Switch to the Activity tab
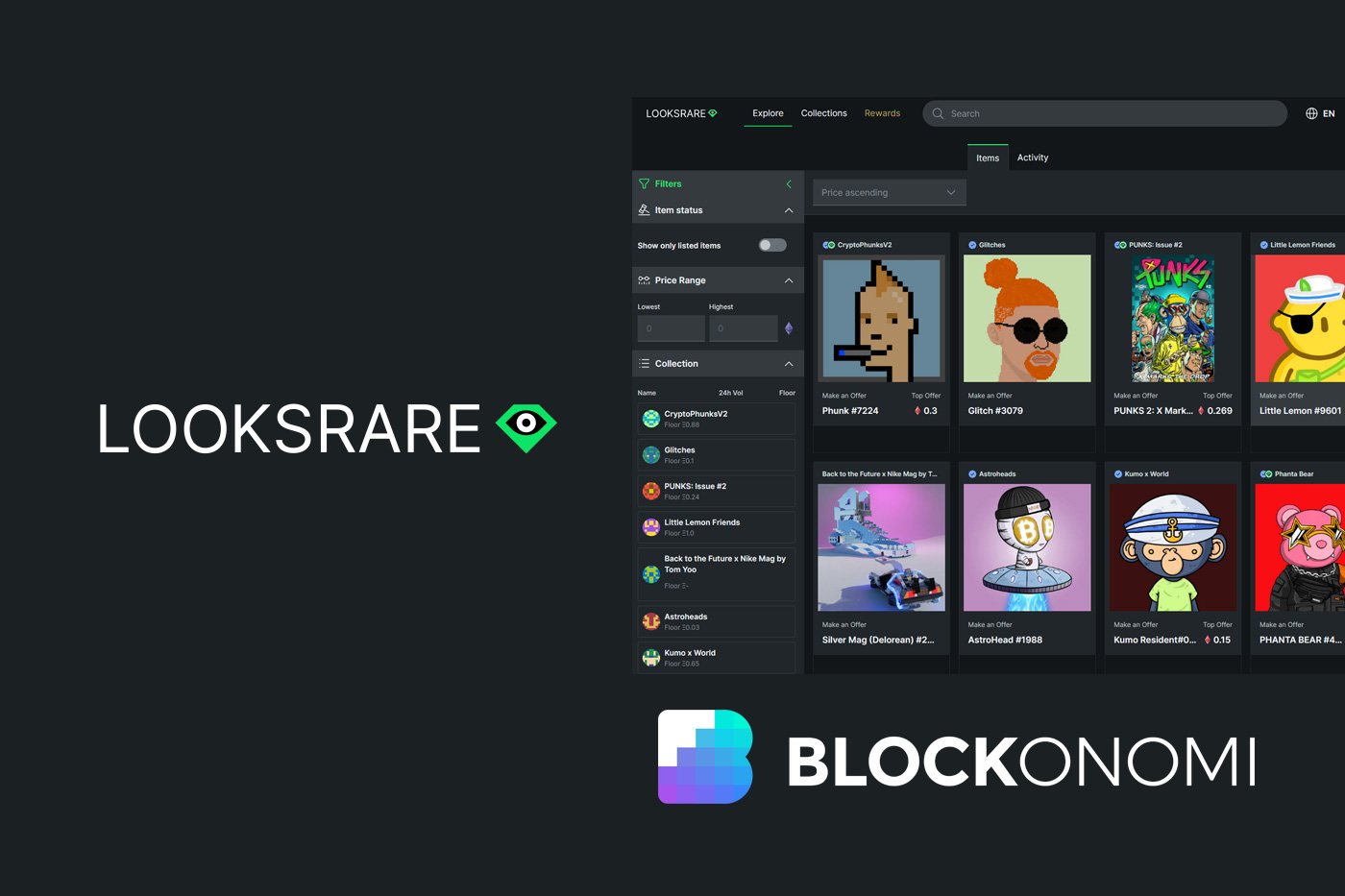The width and height of the screenshot is (1345, 896). [x=1033, y=157]
